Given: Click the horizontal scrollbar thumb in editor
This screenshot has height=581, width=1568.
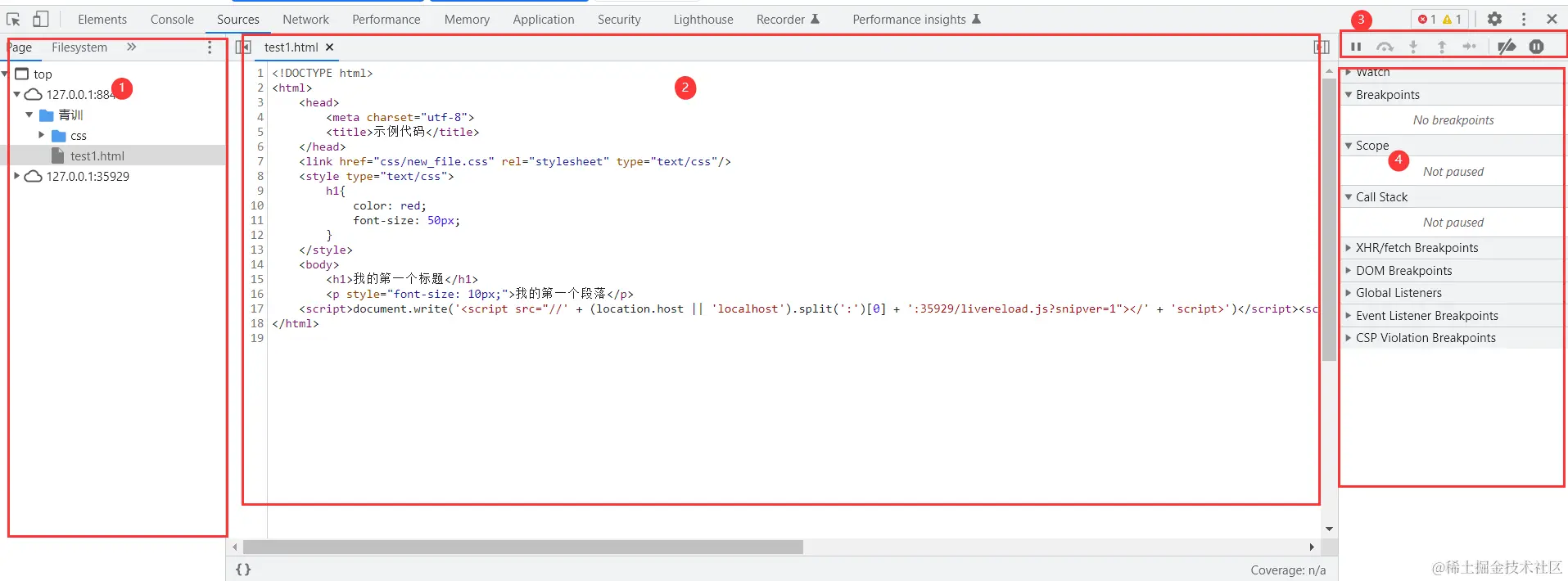Looking at the screenshot, I should tap(523, 547).
